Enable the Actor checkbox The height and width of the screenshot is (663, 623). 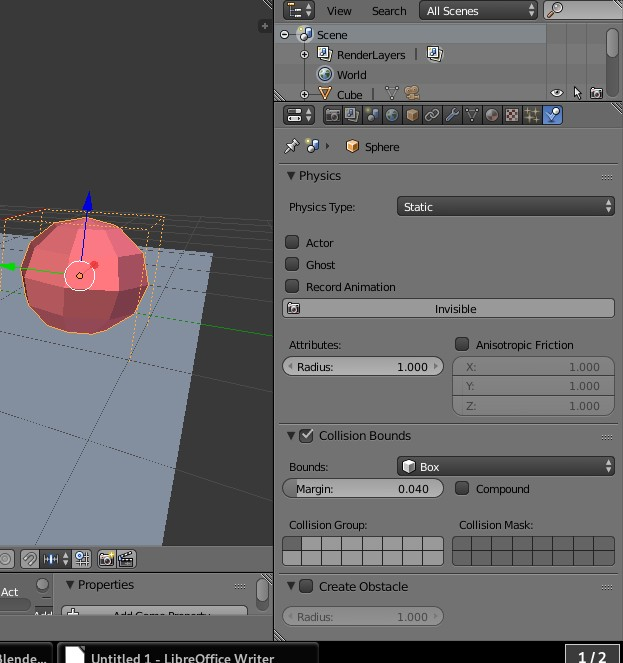pyautogui.click(x=292, y=242)
